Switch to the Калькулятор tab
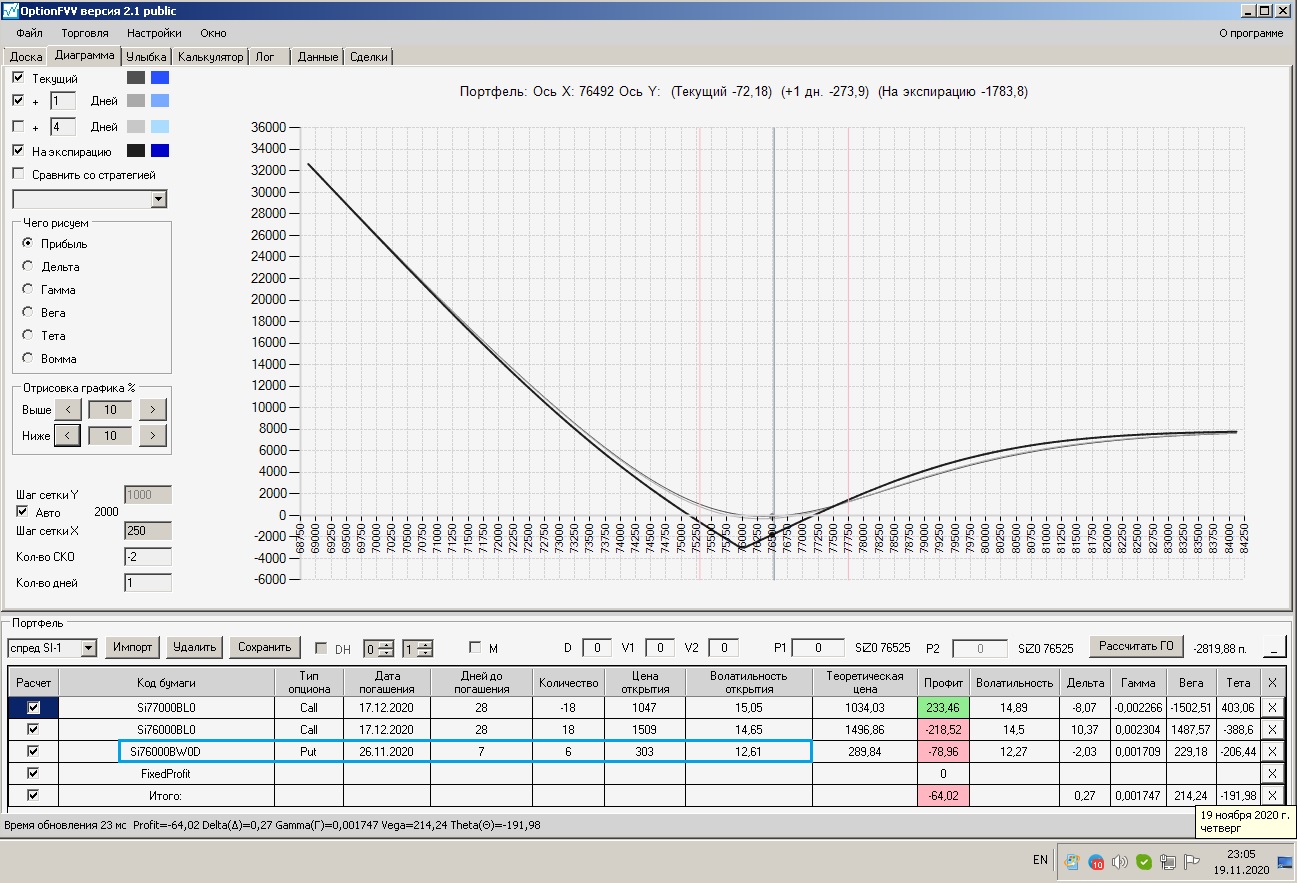This screenshot has height=883, width=1297. point(210,57)
